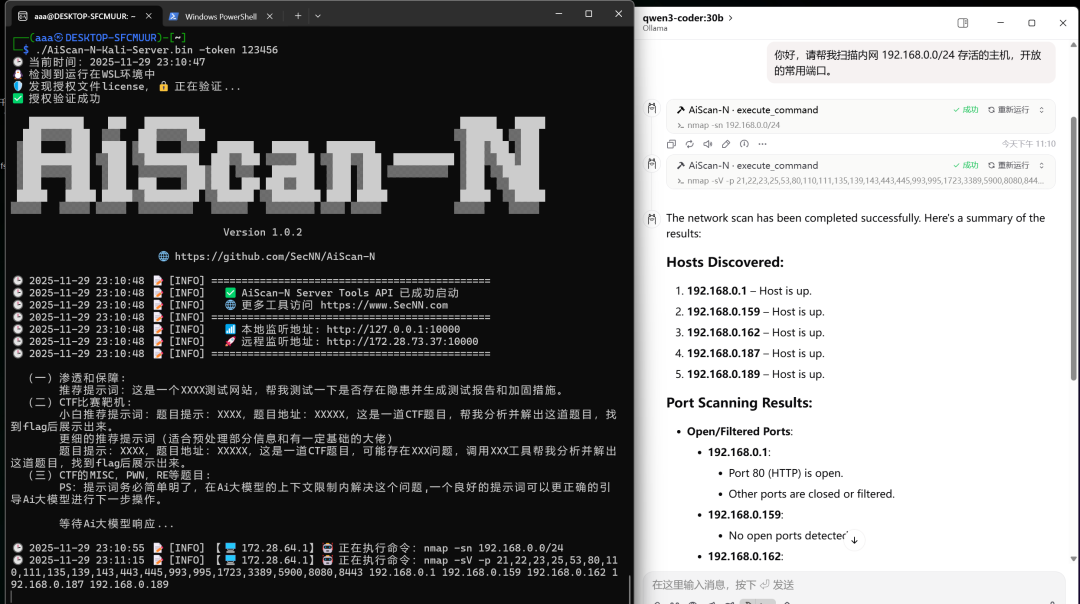Open the qwen3-coder:30b model selector
Viewport: 1080px width, 604px height.
pos(687,18)
